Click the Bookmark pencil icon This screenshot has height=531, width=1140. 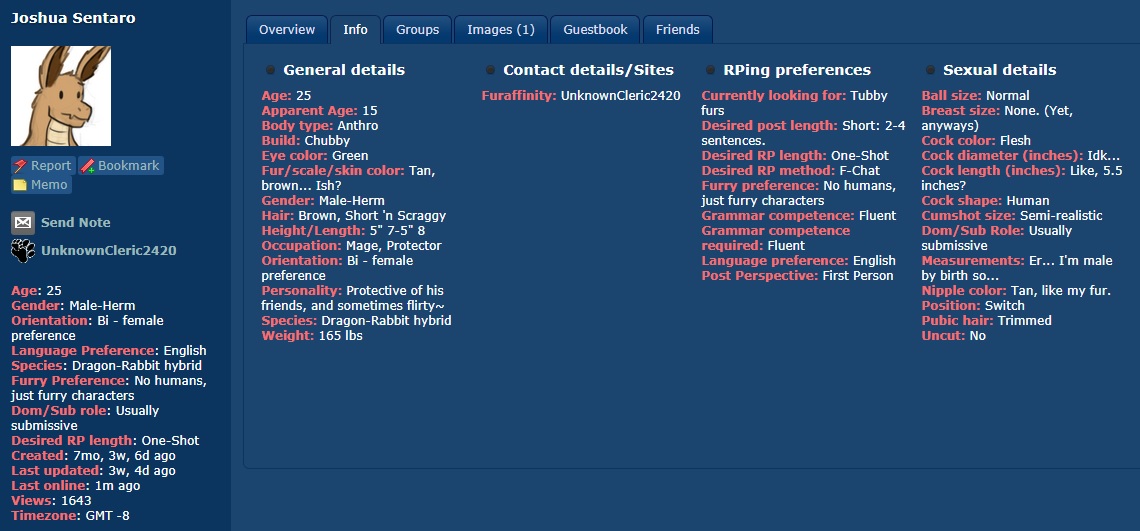(88, 166)
